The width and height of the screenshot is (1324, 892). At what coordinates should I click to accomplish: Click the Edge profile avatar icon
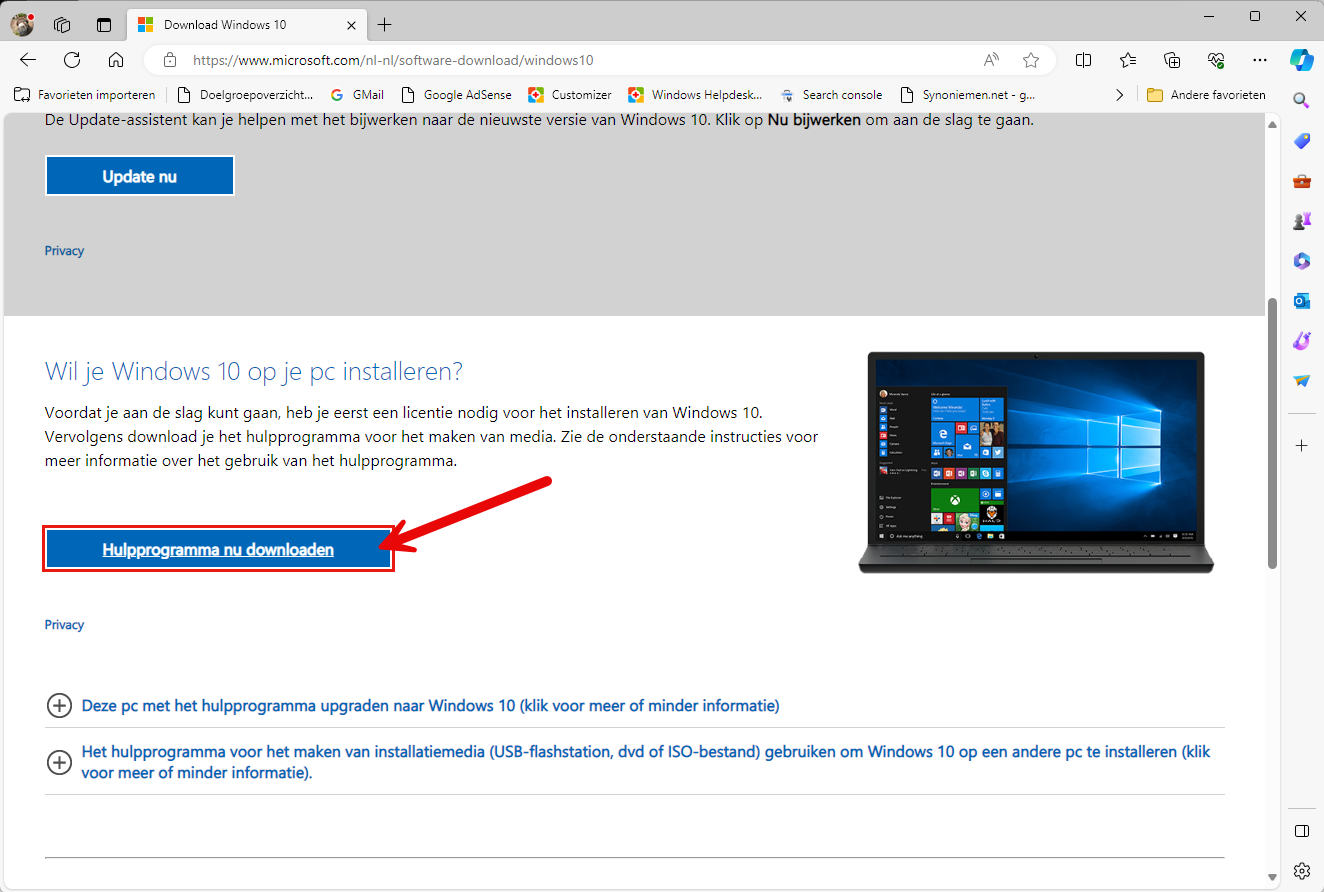pos(22,24)
